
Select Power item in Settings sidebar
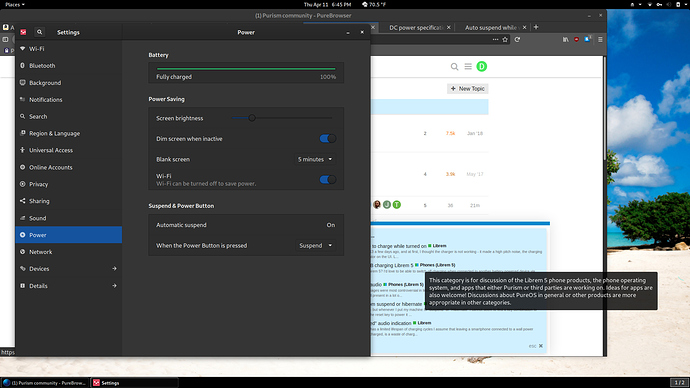pyautogui.click(x=68, y=235)
